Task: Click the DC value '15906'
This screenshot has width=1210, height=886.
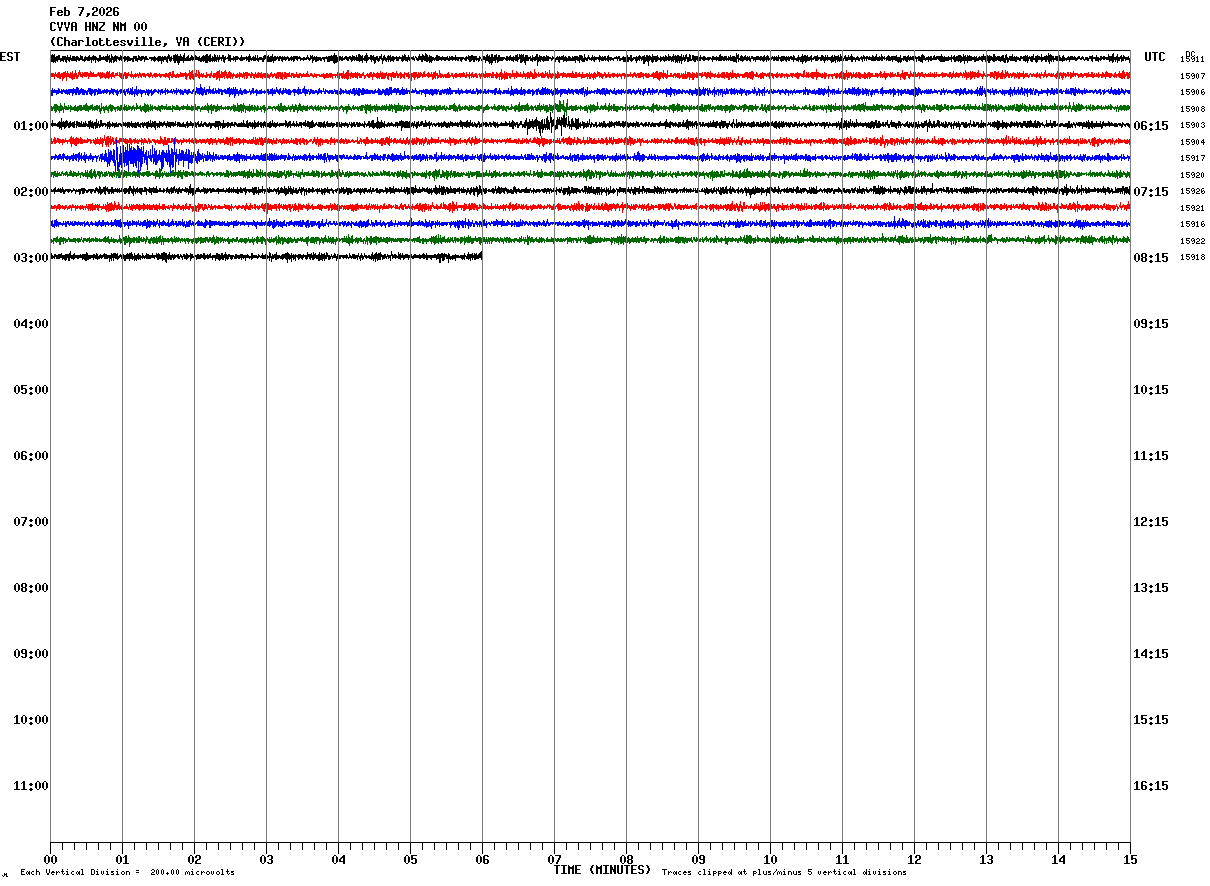Action: click(1192, 93)
